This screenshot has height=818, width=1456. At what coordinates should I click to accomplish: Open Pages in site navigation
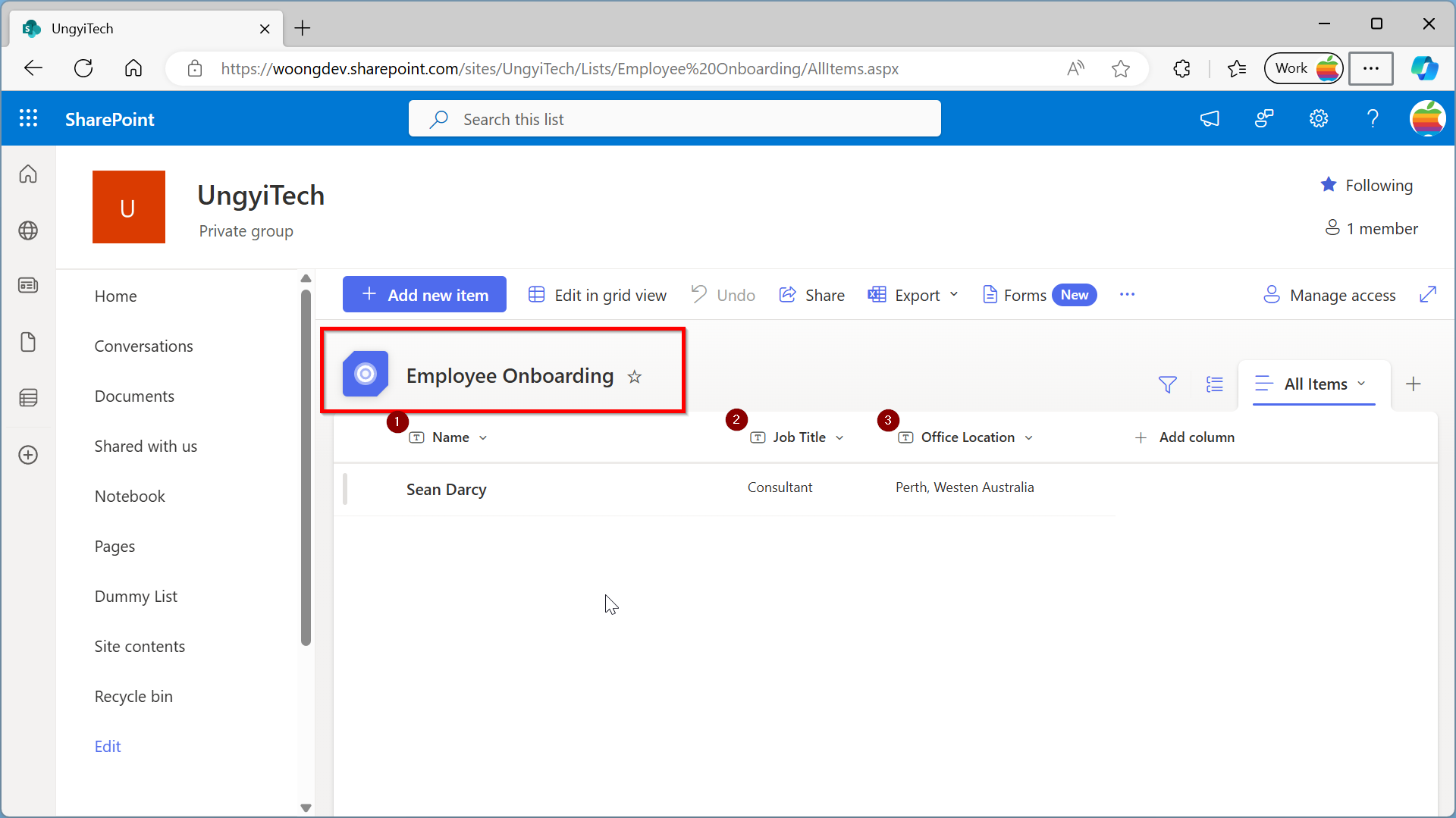coord(115,547)
